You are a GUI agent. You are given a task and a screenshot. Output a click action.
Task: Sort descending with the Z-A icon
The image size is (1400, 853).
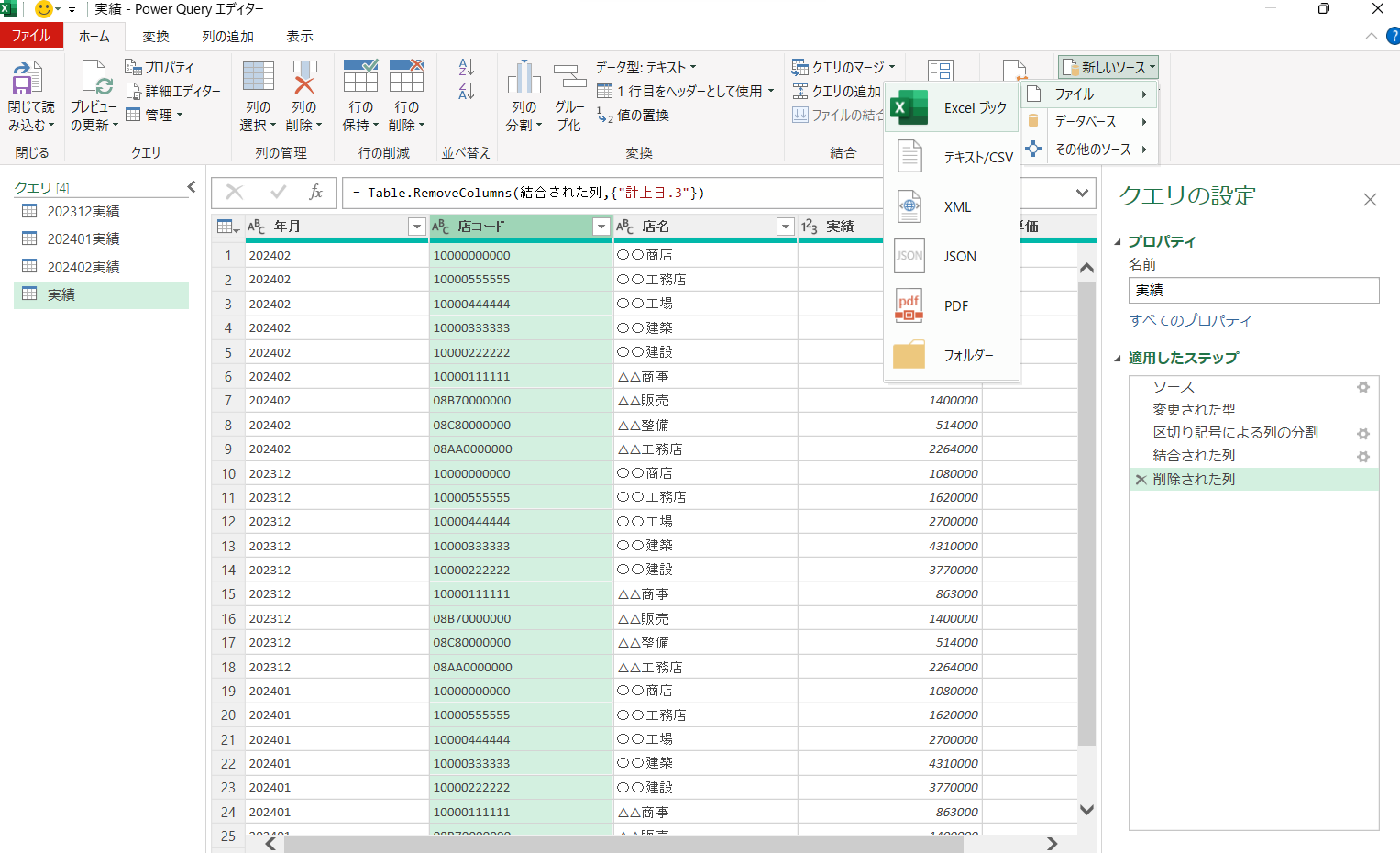pos(466,91)
